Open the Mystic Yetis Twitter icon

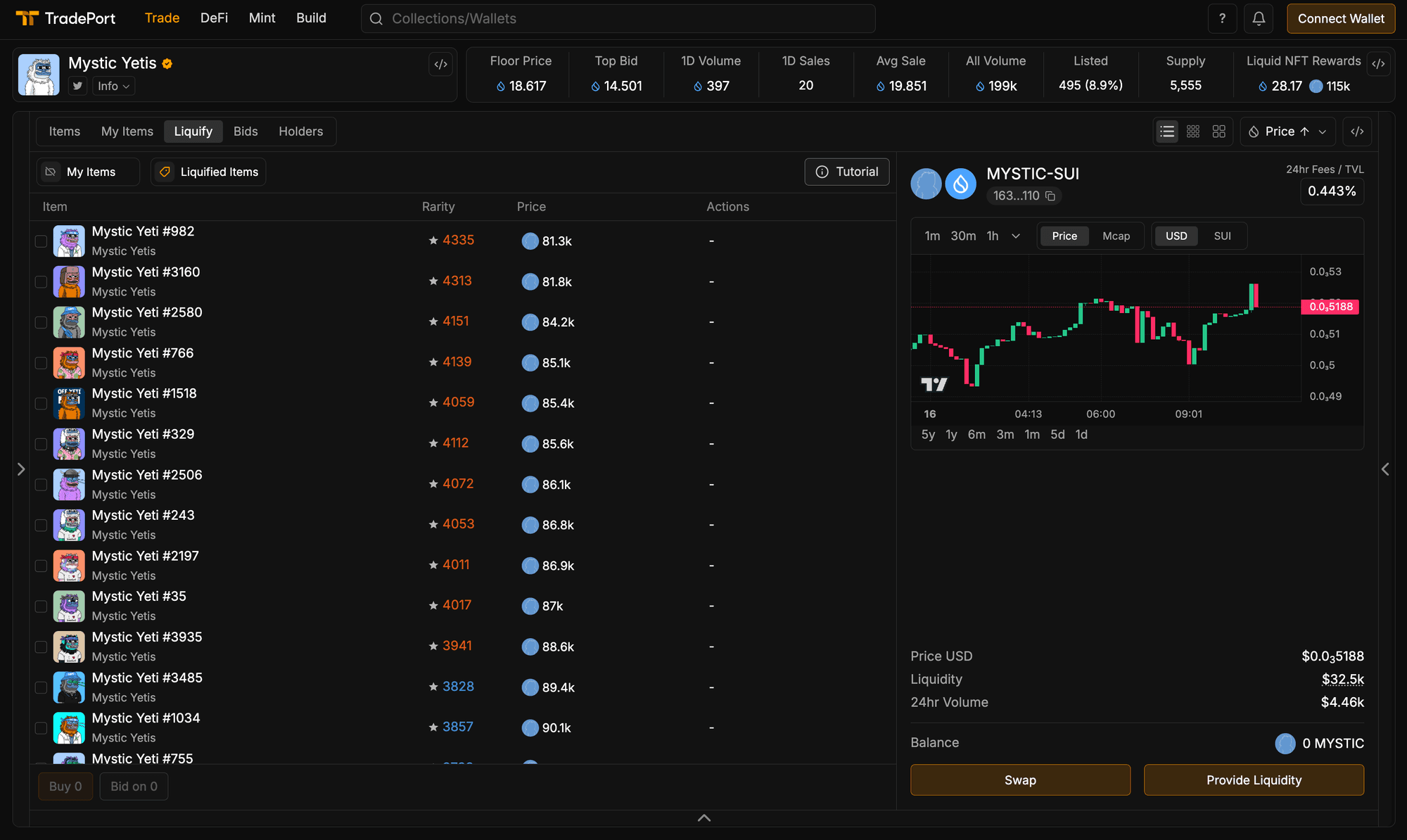click(x=77, y=85)
